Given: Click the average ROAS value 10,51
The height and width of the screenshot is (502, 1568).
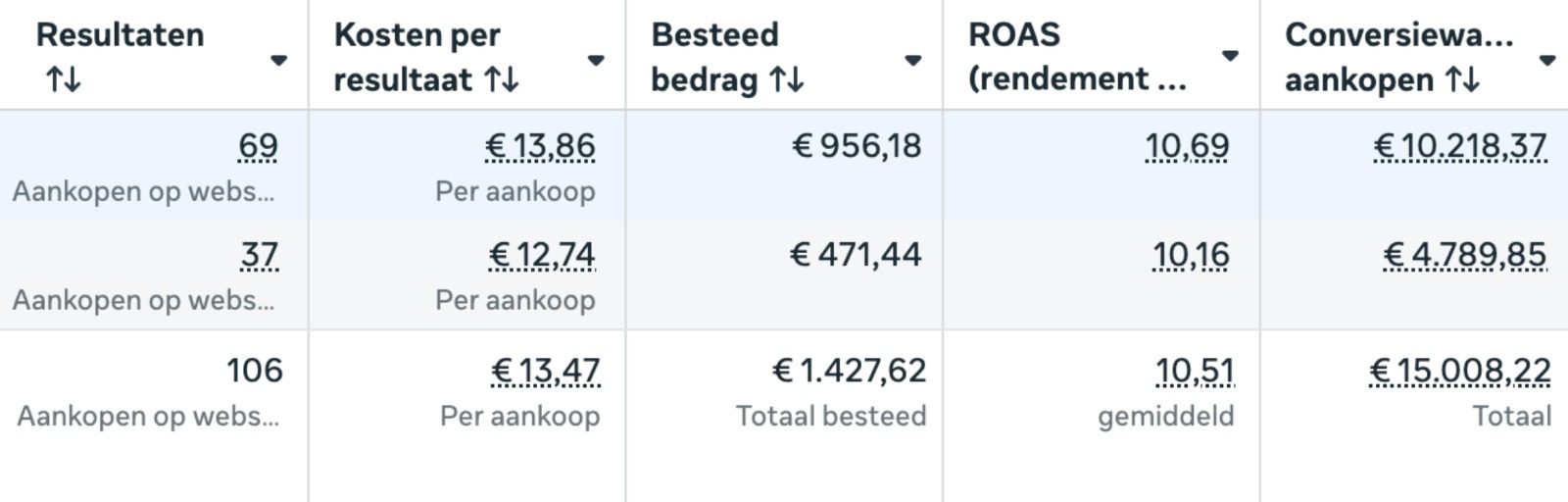Looking at the screenshot, I should (x=1195, y=371).
